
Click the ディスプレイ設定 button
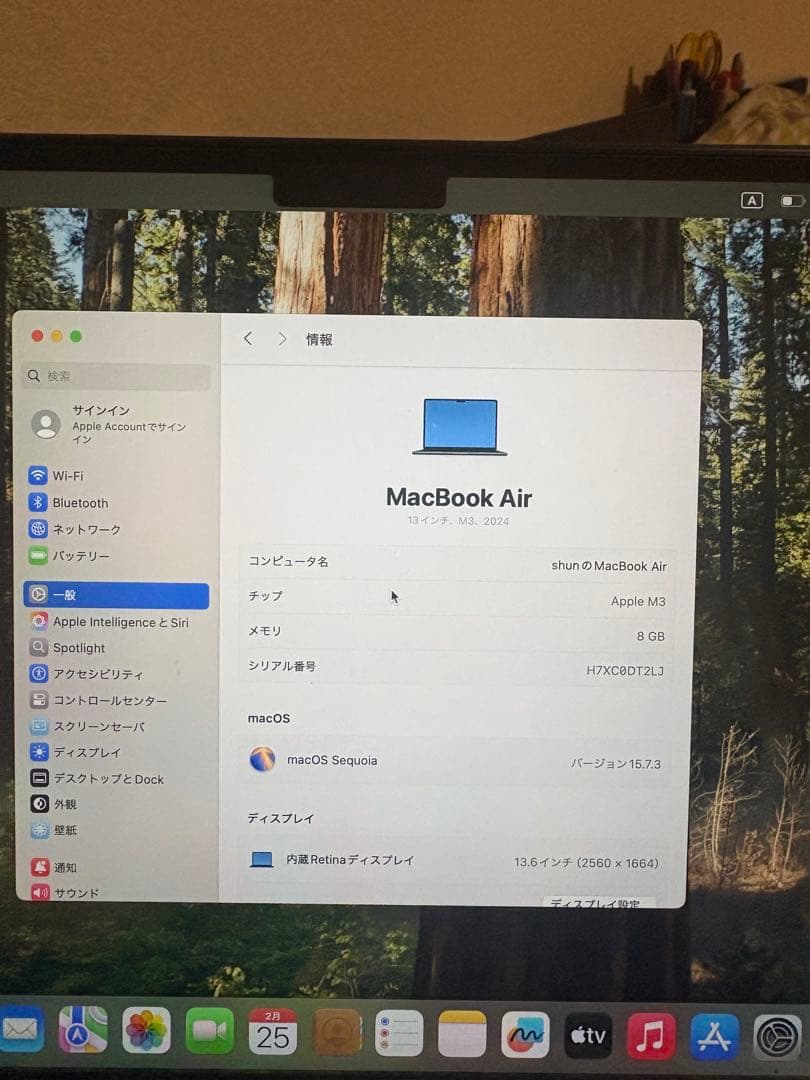[598, 903]
